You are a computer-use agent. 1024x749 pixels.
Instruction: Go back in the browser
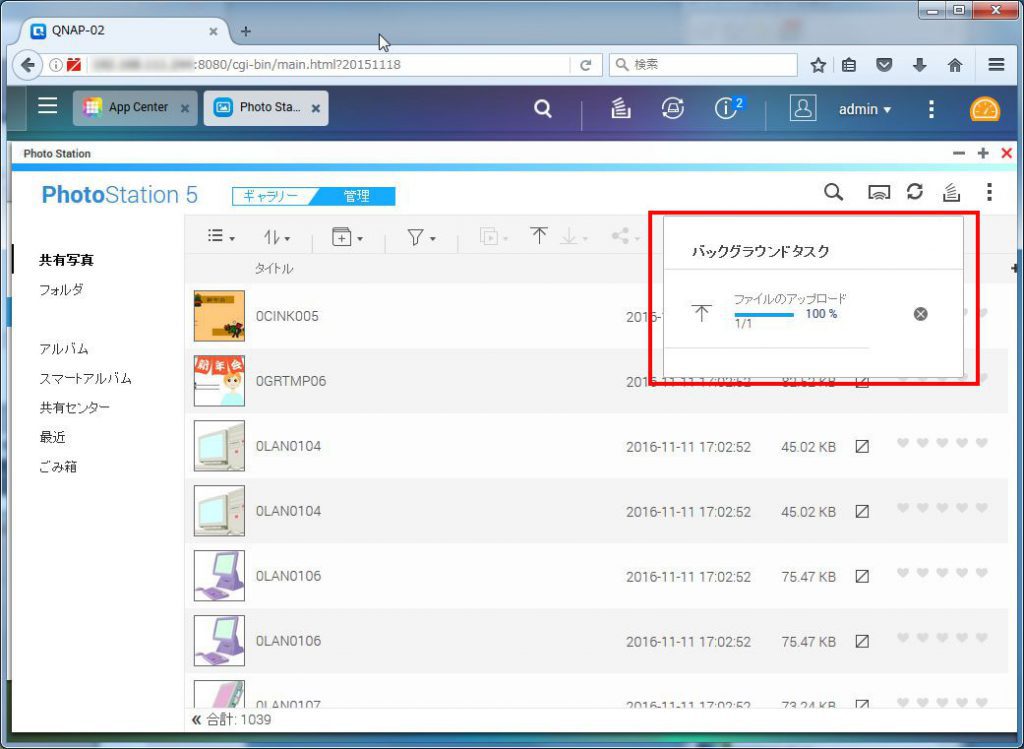tap(27, 65)
